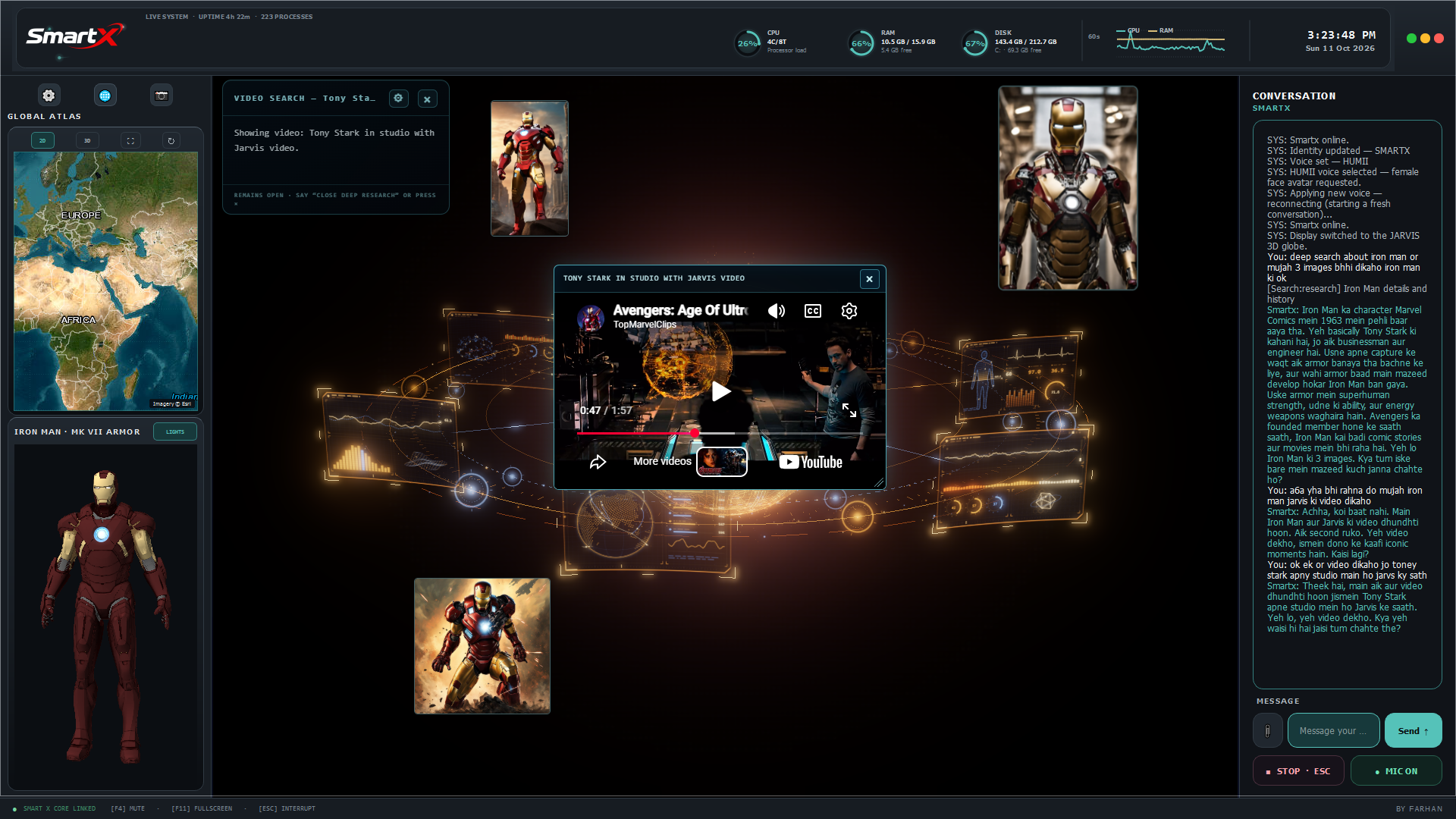Click the video share arrow icon

click(598, 462)
